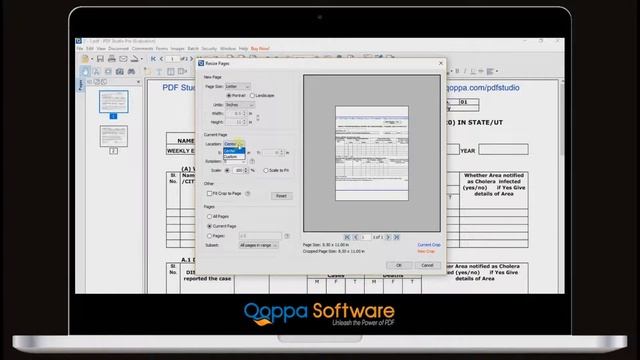640x360 pixels.
Task: Open the Units dropdown
Action: point(240,105)
